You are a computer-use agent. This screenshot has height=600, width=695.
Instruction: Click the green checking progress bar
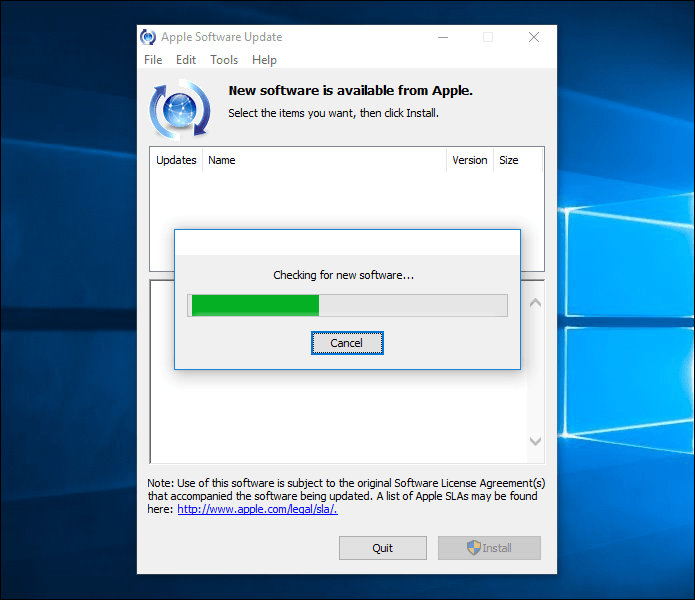348,305
